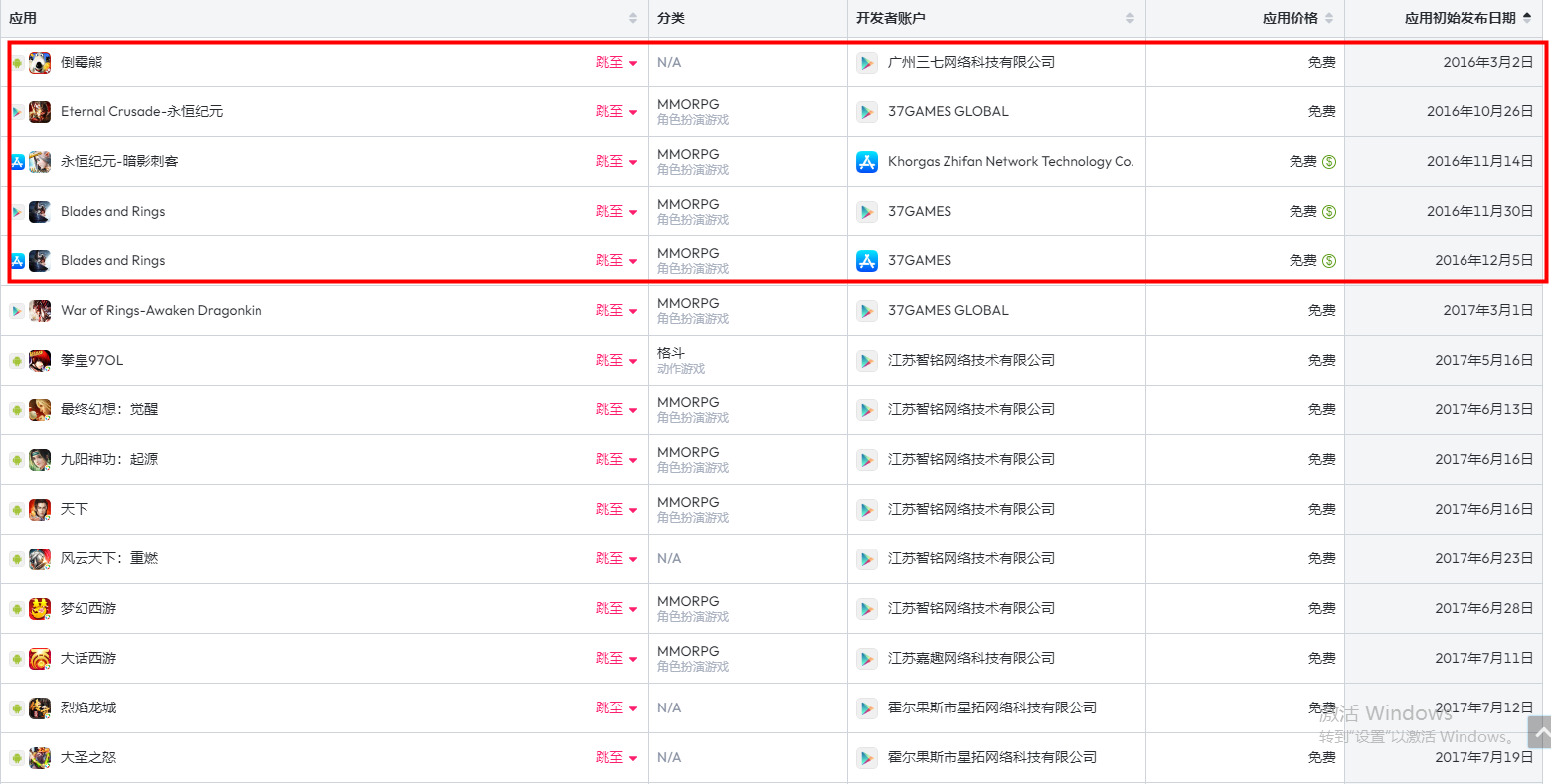Click the 免费 price on the 梦幻西游 row
1551x784 pixels.
pyautogui.click(x=1322, y=608)
